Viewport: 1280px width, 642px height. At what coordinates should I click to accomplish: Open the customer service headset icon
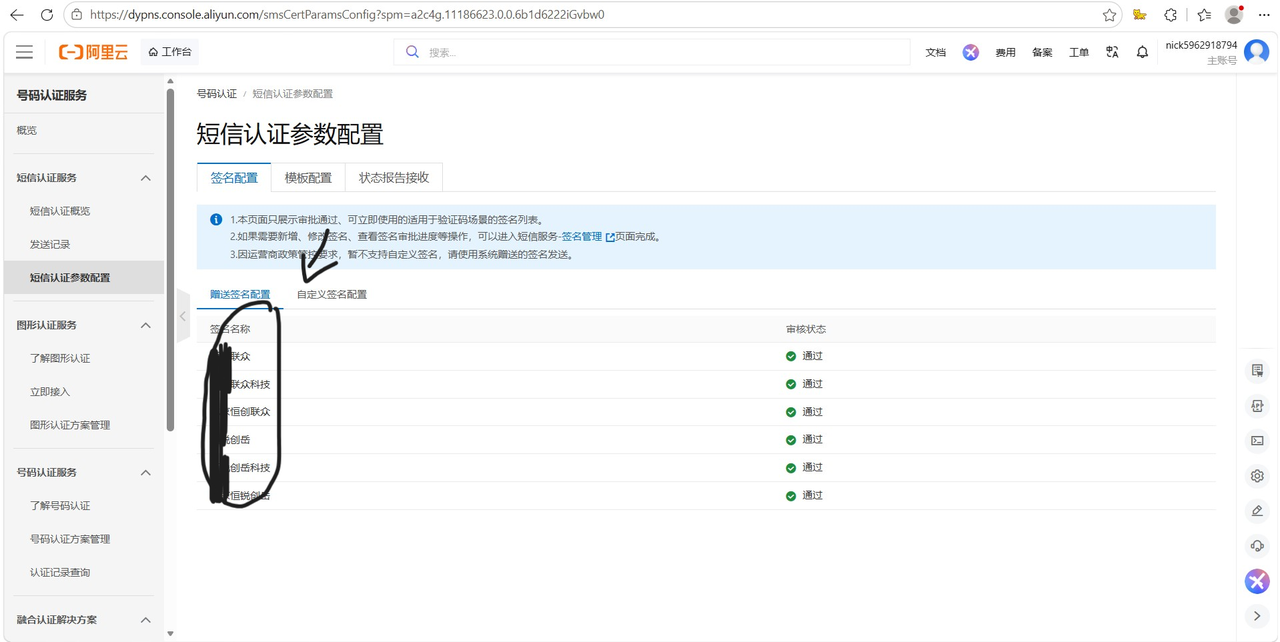[x=1257, y=546]
